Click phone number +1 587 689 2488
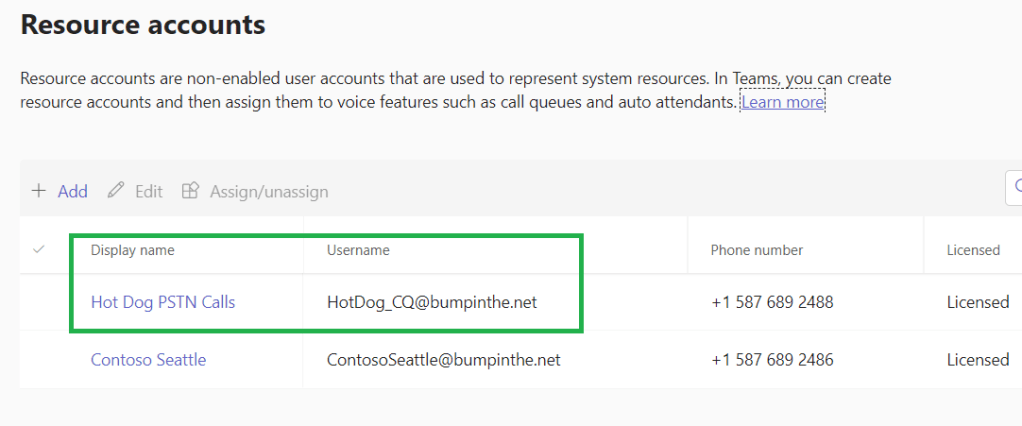Viewport: 1022px width, 426px height. point(772,301)
